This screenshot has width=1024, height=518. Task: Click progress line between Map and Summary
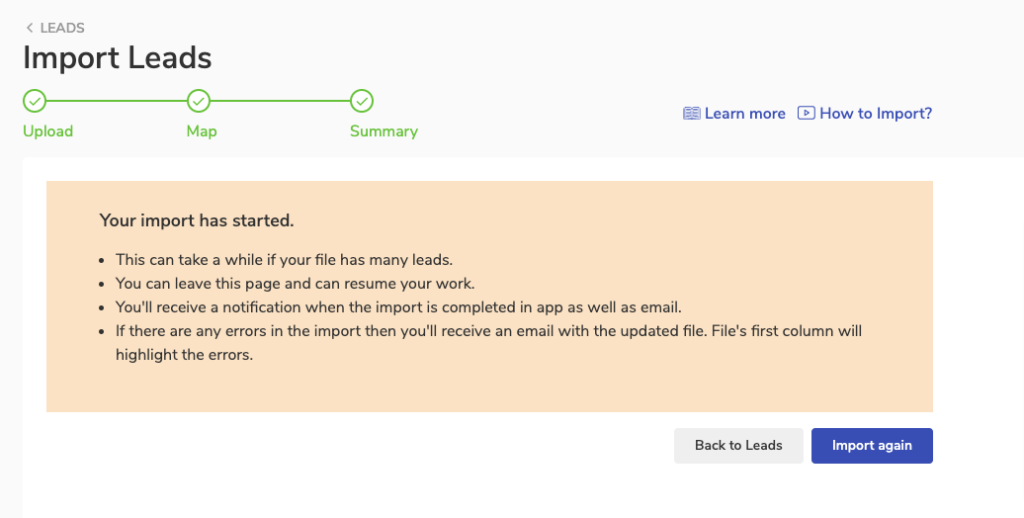[x=280, y=101]
